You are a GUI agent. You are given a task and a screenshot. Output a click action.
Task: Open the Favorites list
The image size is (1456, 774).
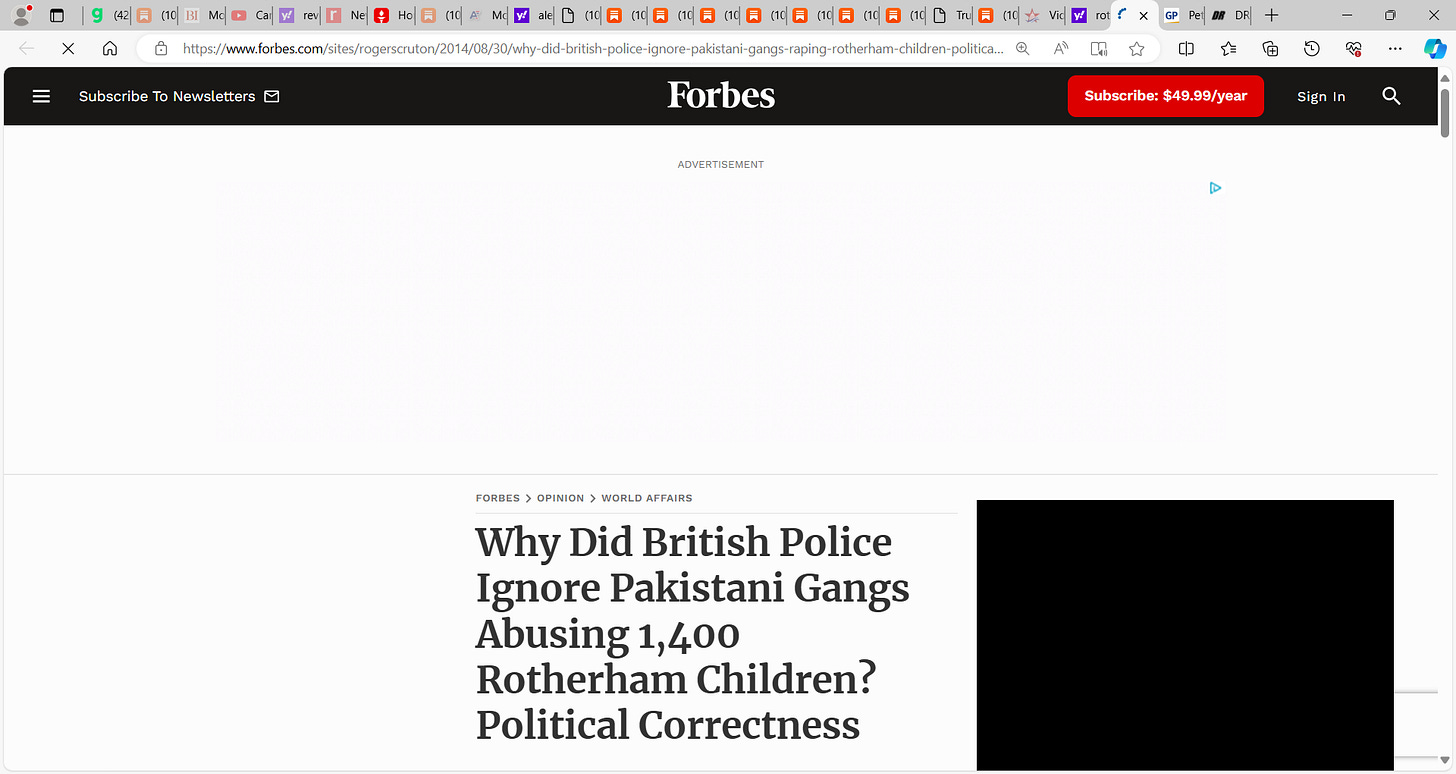click(1228, 48)
